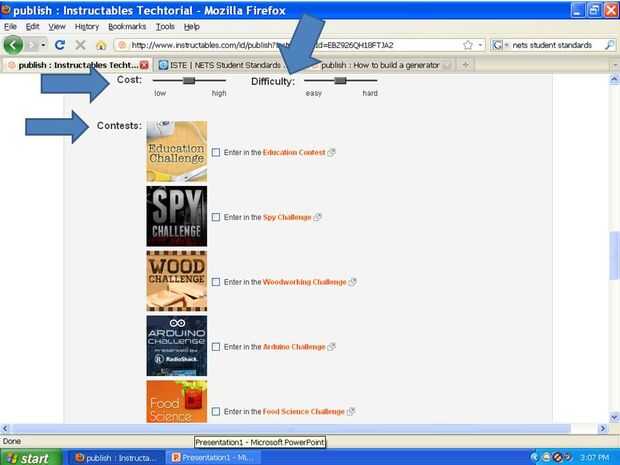Open Food Science Challenge external link icon
Screen dimensions: 620x465
click(x=350, y=412)
